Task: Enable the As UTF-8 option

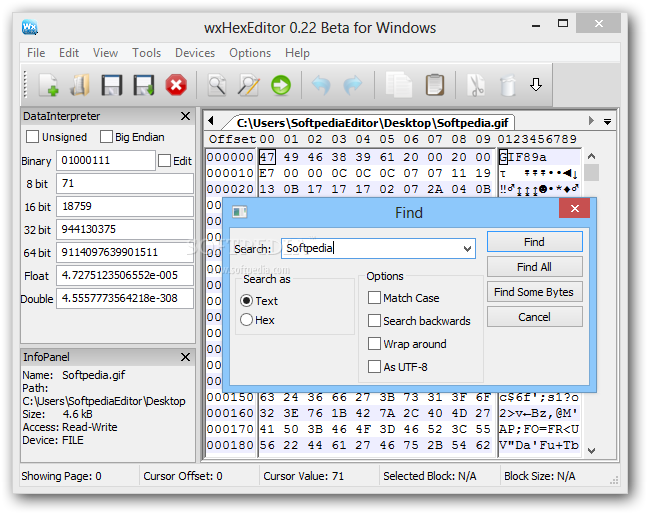Action: [x=374, y=366]
